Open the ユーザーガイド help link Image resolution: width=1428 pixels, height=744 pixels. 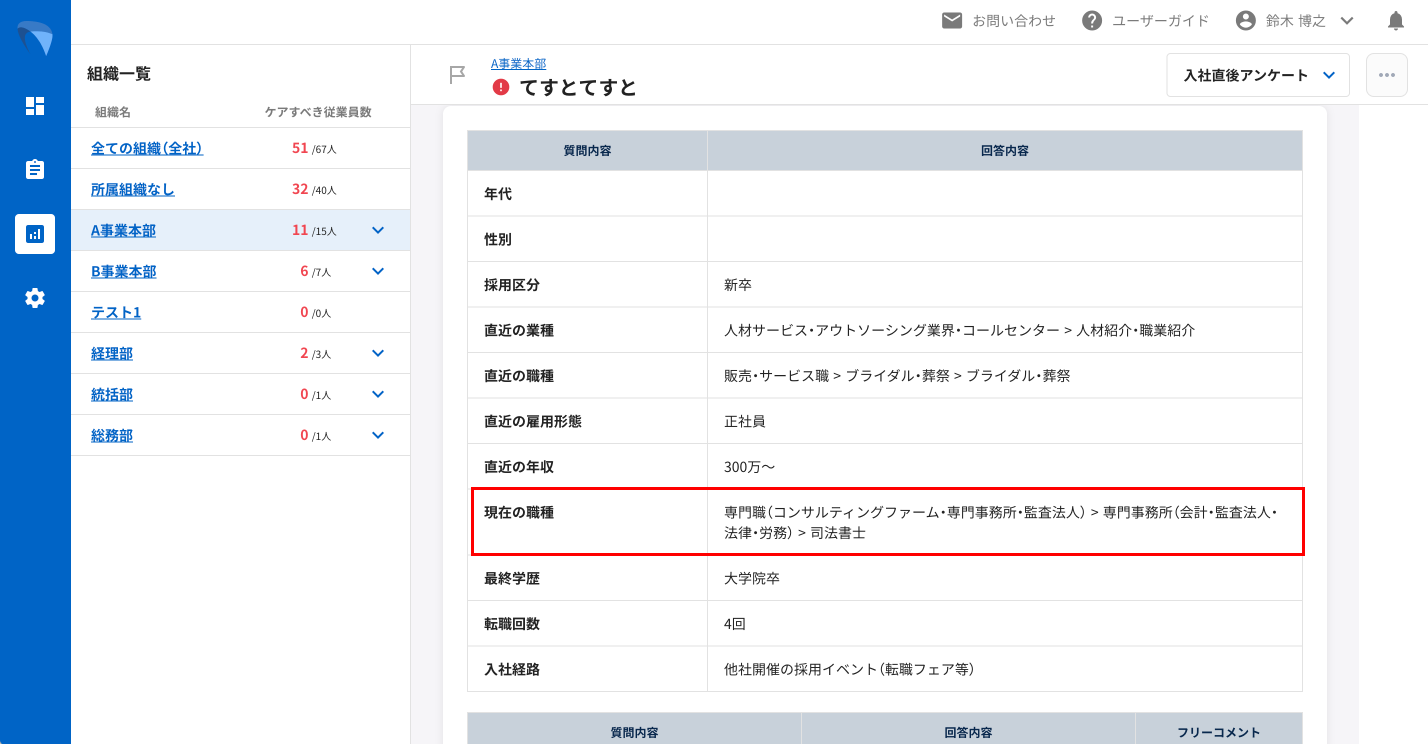point(1146,21)
